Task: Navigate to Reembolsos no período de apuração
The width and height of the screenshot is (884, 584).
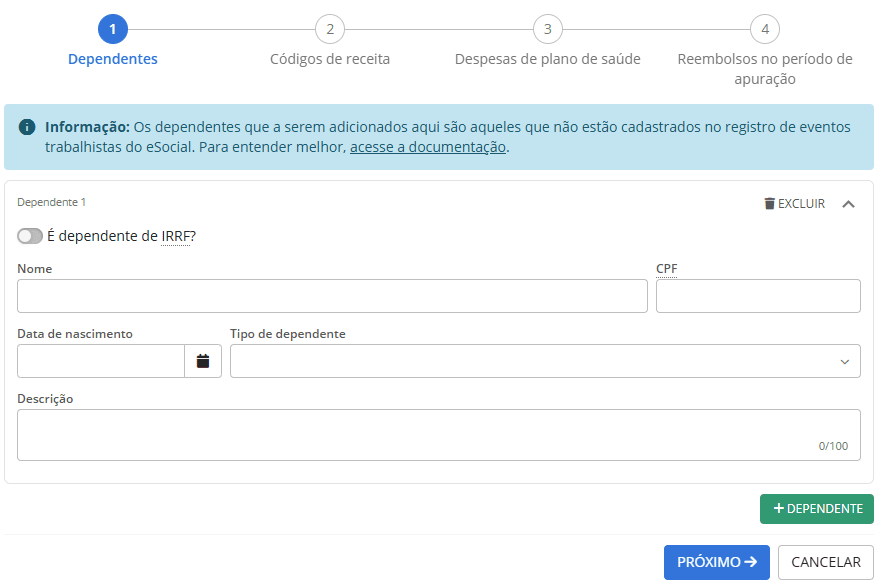Action: (x=765, y=30)
